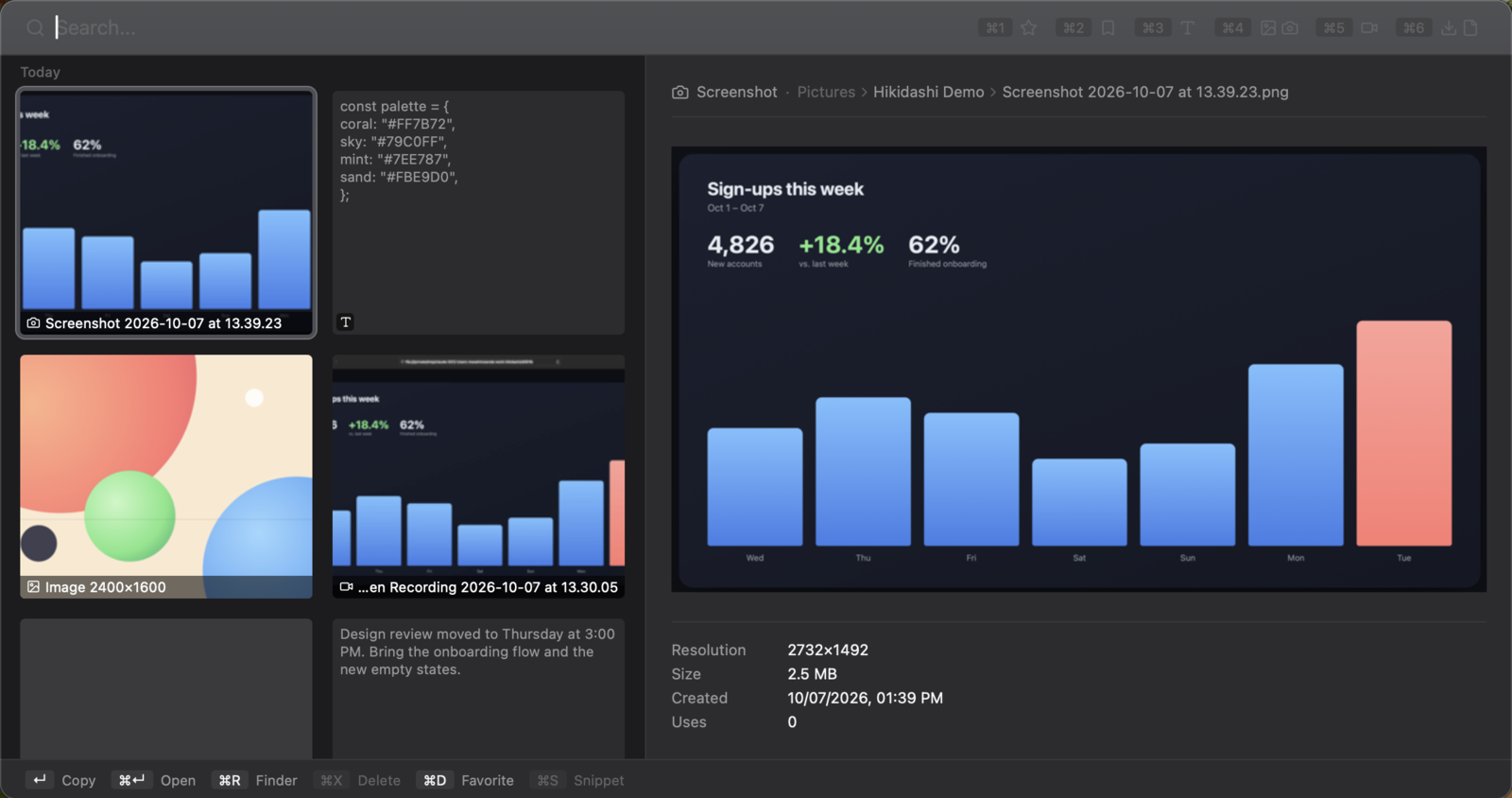The width and height of the screenshot is (1512, 798).
Task: Click the Open action button
Action: tap(154, 780)
